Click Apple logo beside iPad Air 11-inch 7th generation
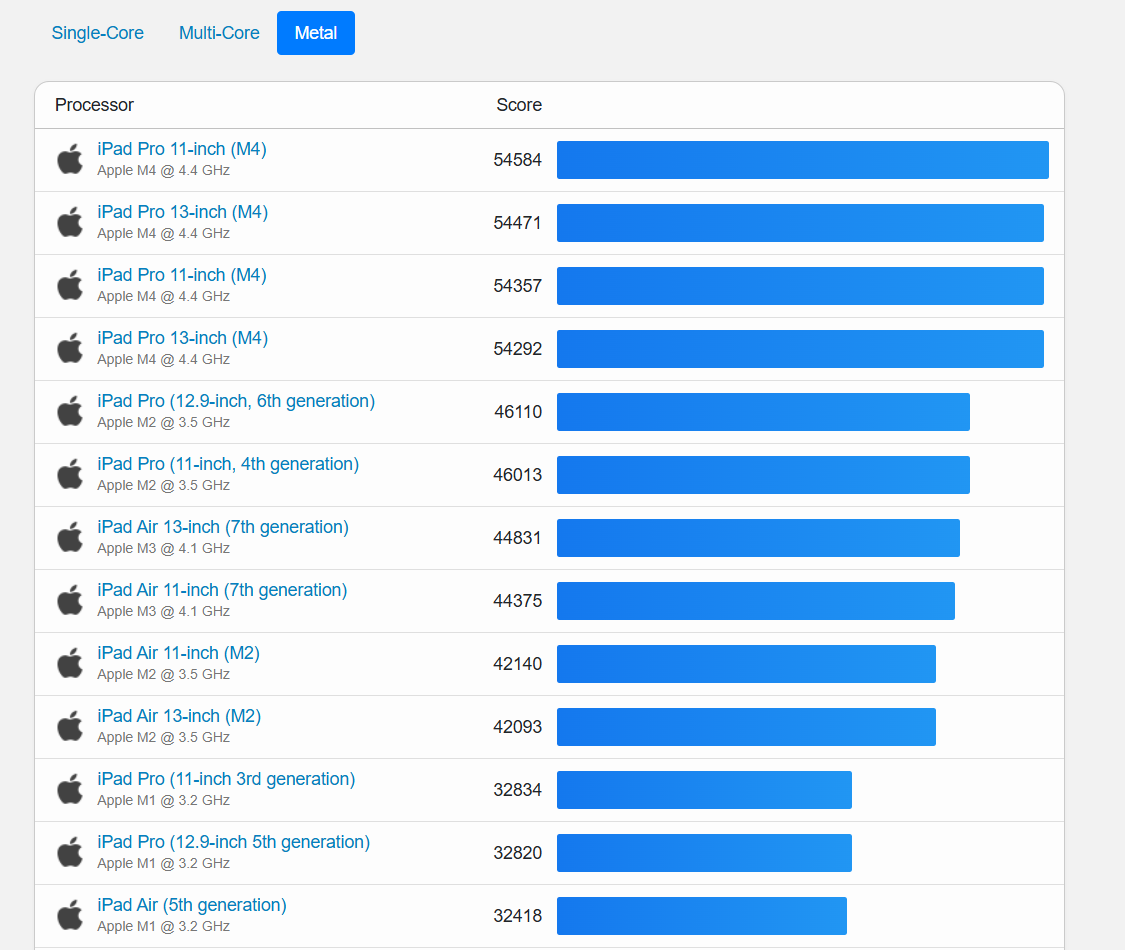The image size is (1125, 950). coord(70,600)
